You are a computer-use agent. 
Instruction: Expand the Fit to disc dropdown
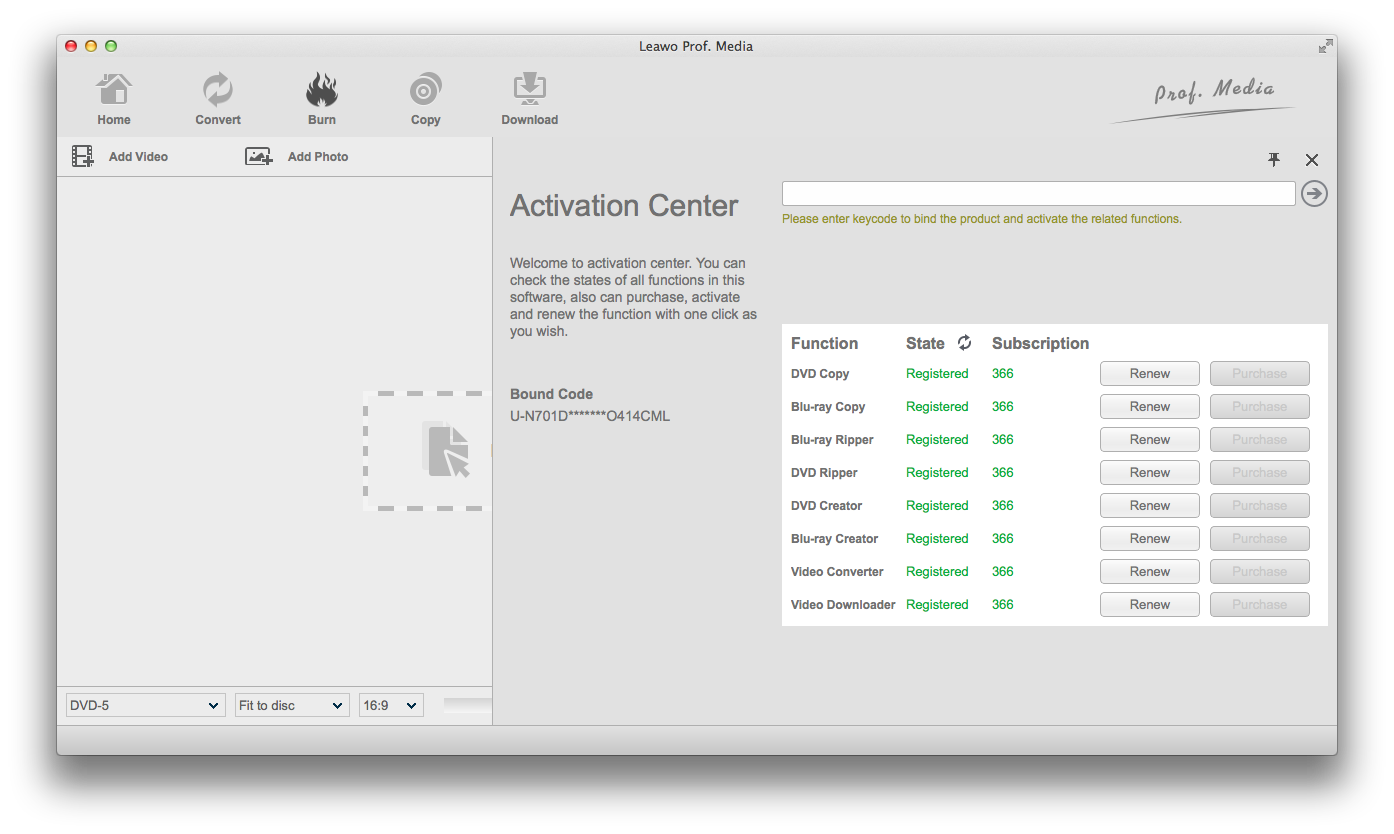pos(291,705)
